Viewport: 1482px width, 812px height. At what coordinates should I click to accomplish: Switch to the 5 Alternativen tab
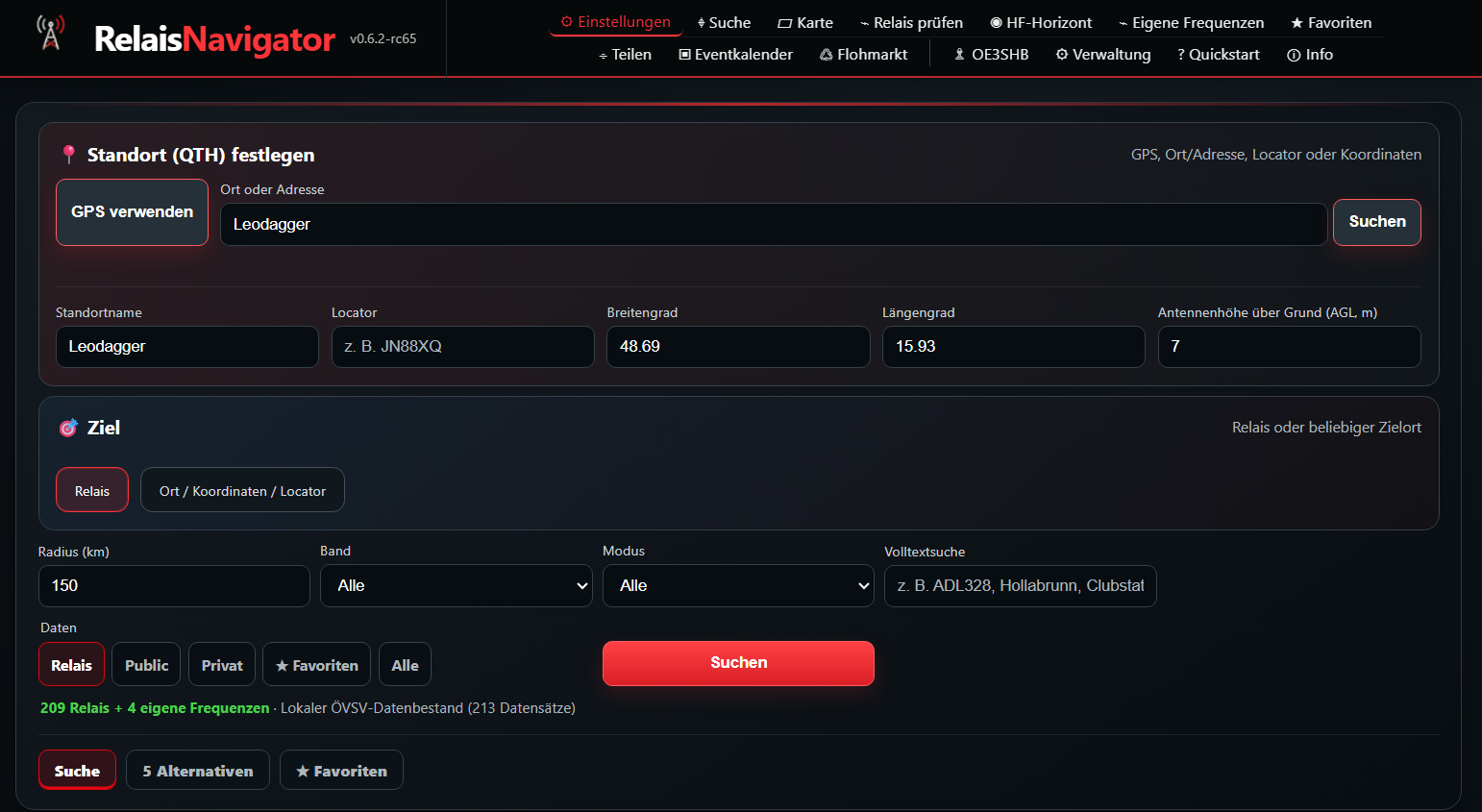[198, 770]
